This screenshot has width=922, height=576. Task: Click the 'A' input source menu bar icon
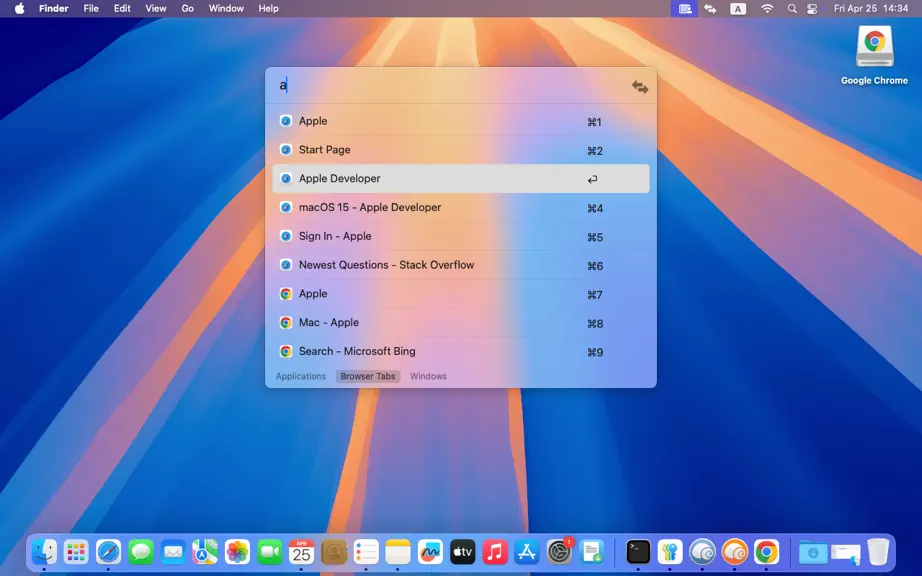(738, 8)
